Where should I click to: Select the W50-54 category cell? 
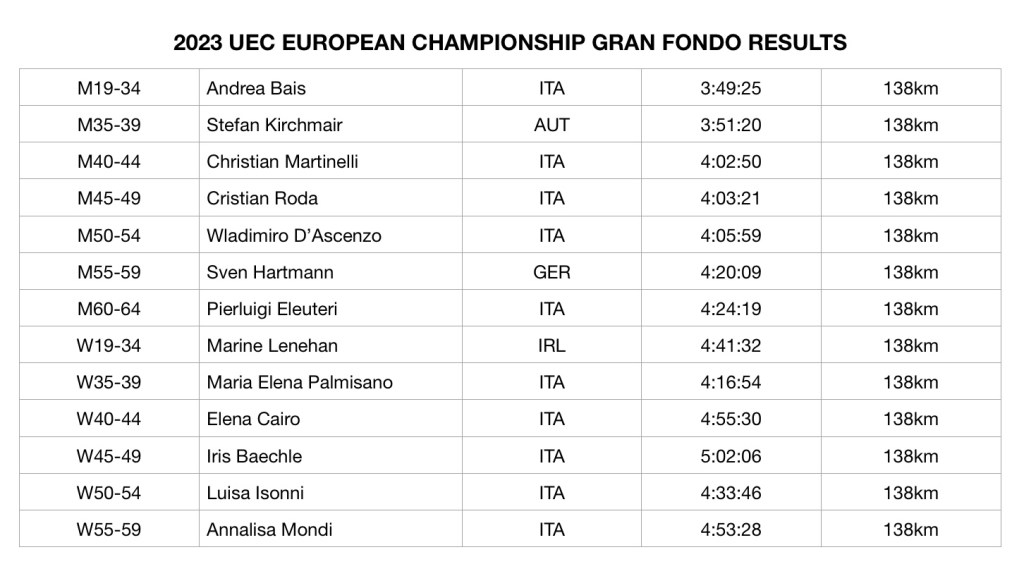pos(109,493)
